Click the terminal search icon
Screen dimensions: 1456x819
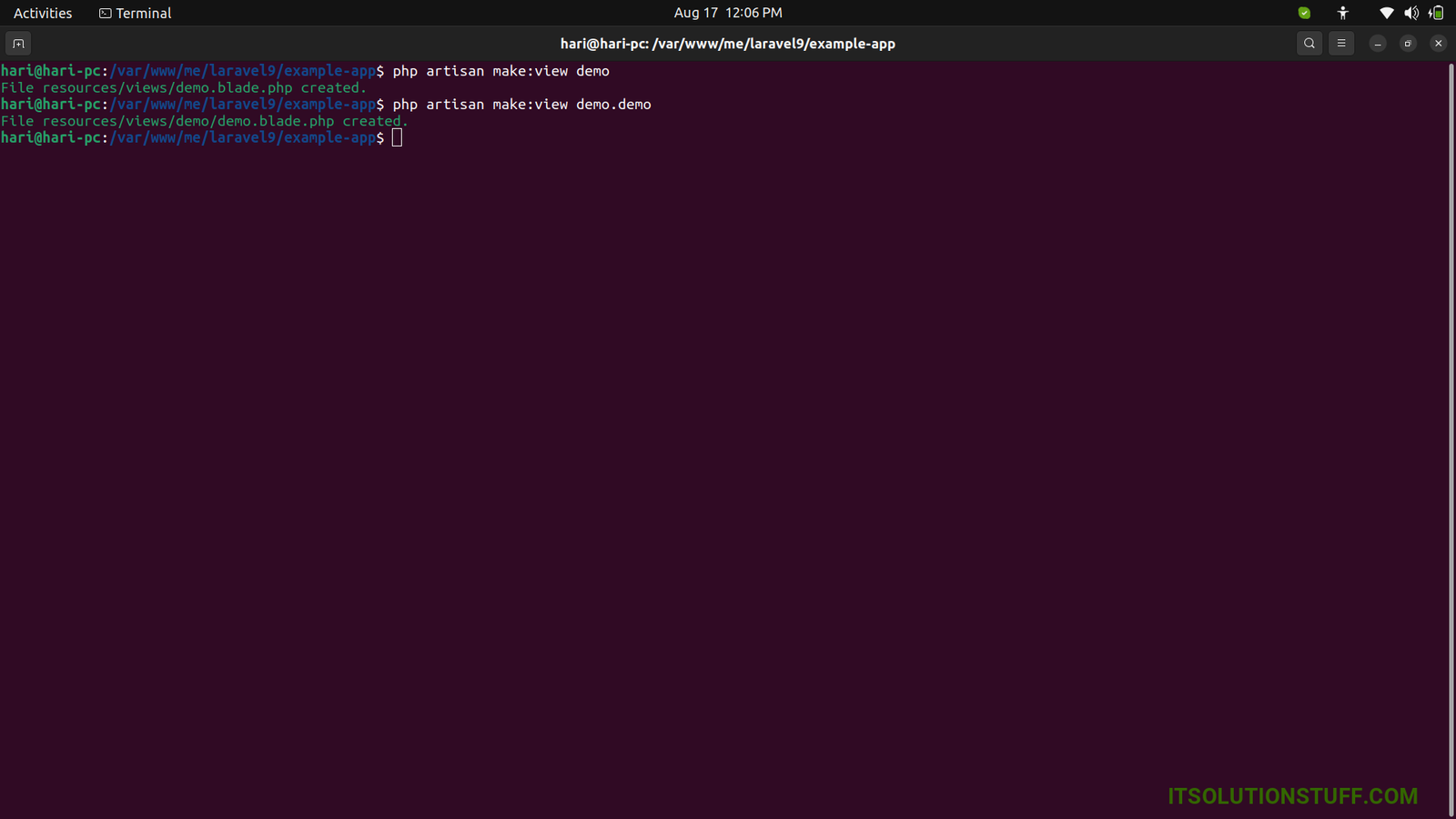pyautogui.click(x=1309, y=44)
